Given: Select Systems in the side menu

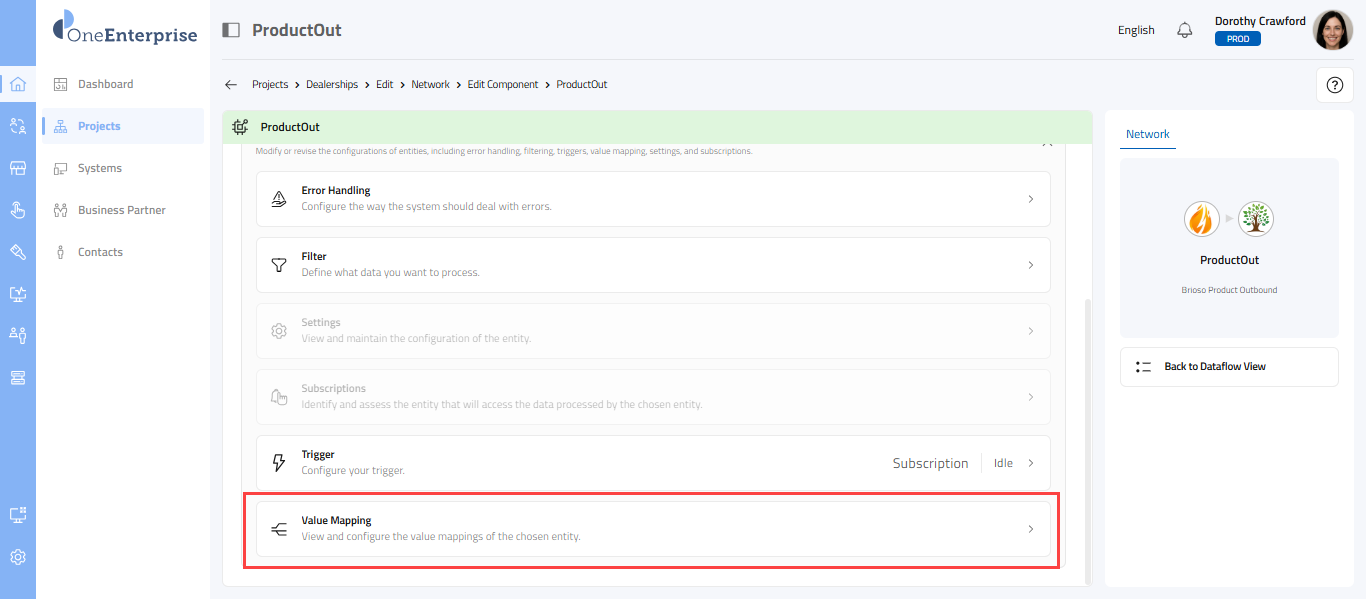Looking at the screenshot, I should click(100, 168).
